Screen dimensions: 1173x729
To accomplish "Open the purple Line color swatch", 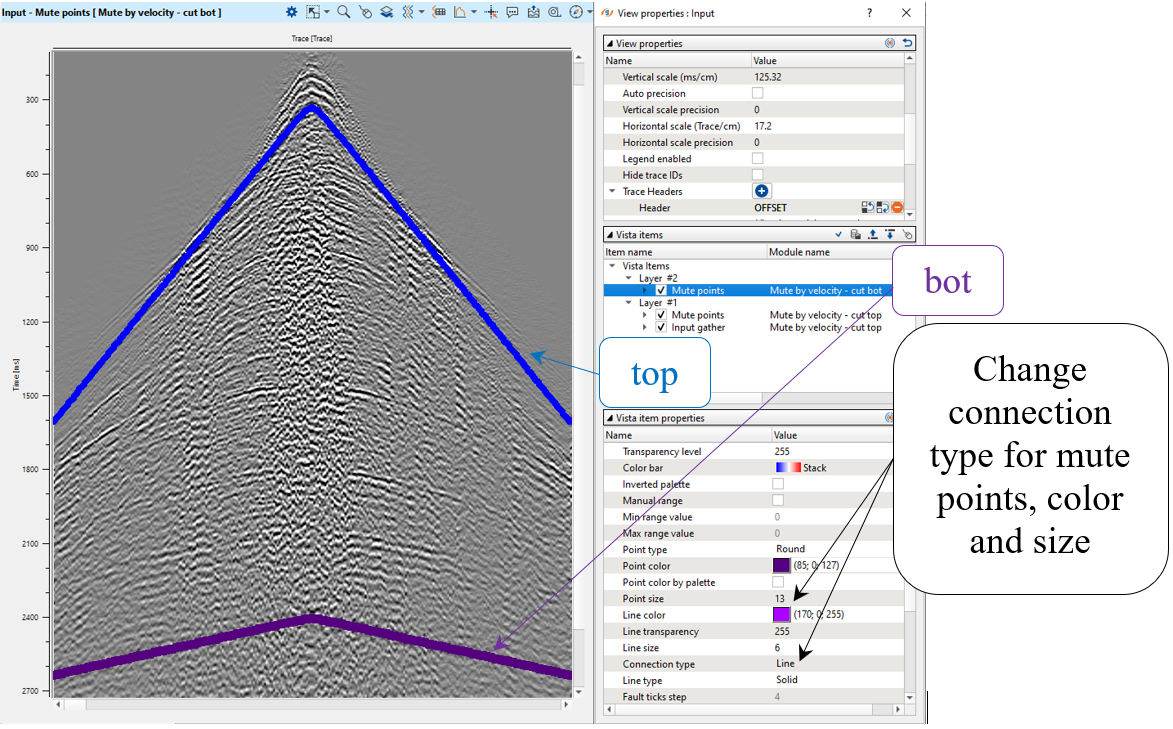I will (781, 615).
